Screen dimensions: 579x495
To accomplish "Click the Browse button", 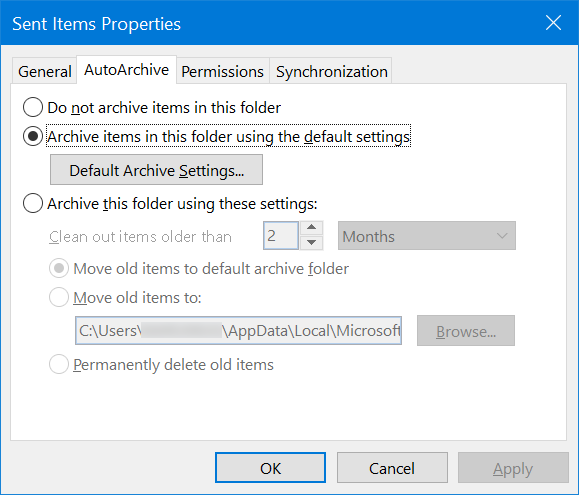I will tap(466, 331).
